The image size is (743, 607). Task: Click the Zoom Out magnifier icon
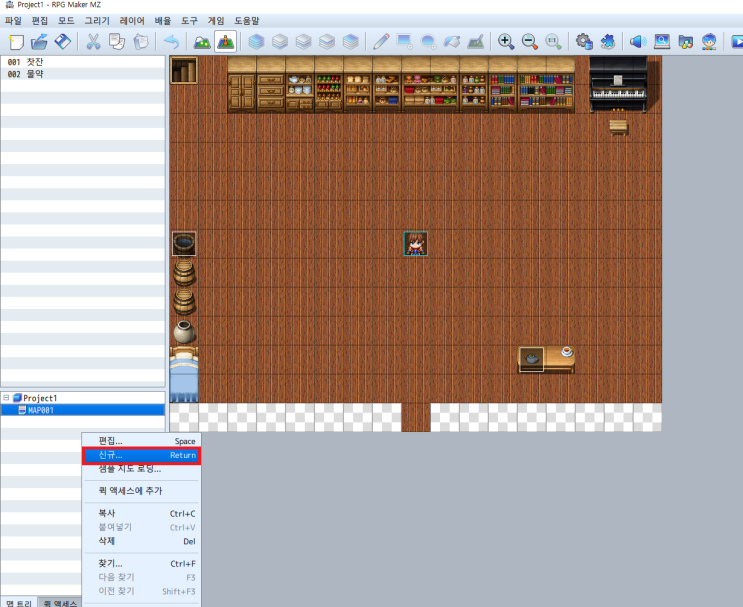(x=530, y=42)
